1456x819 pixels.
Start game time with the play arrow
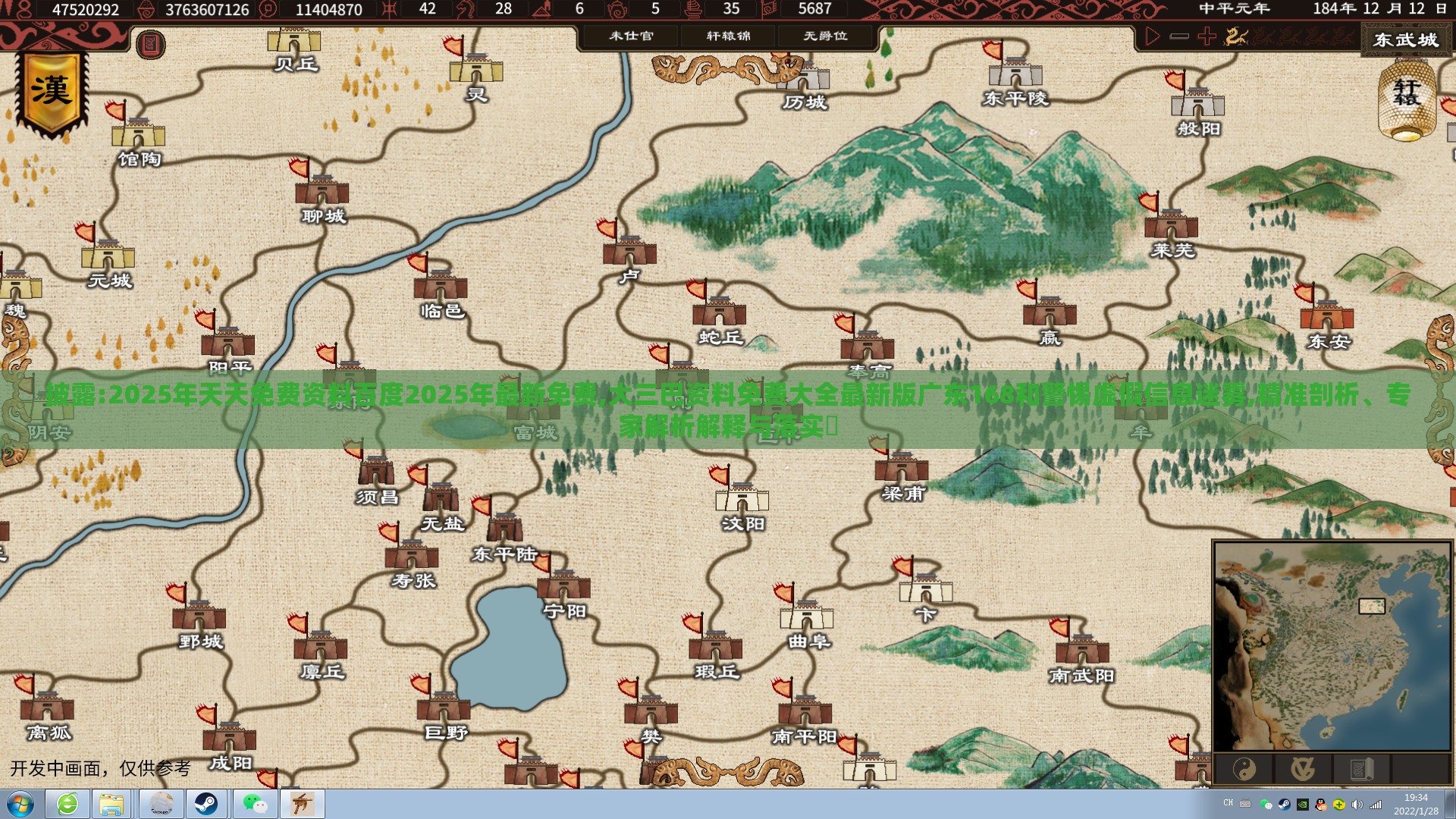[1152, 36]
